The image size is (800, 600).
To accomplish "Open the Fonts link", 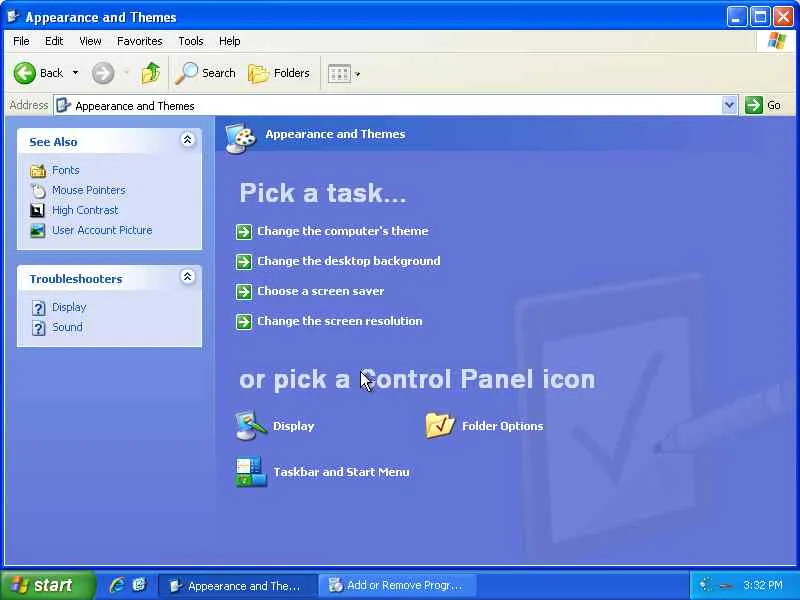I will (66, 170).
